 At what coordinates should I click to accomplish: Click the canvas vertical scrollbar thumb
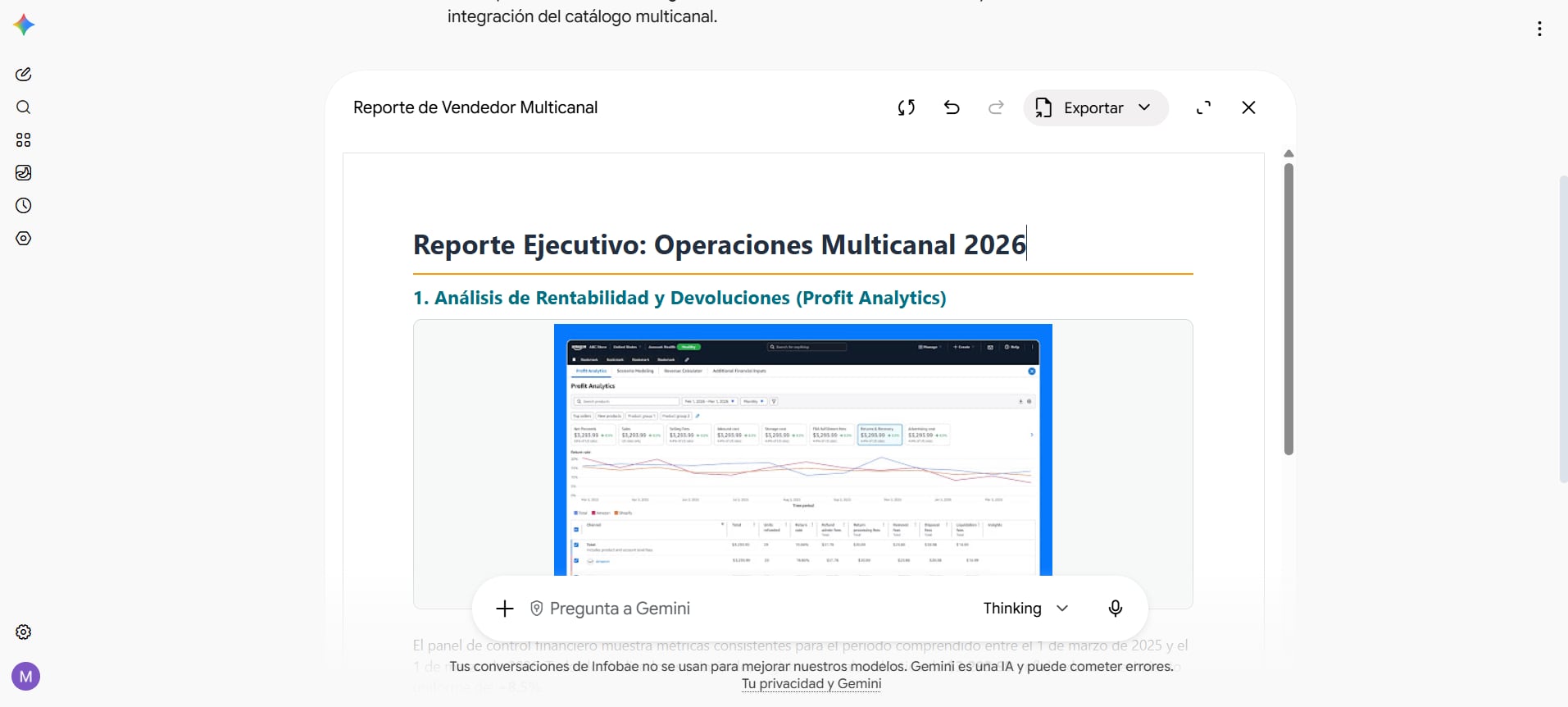(x=1288, y=308)
